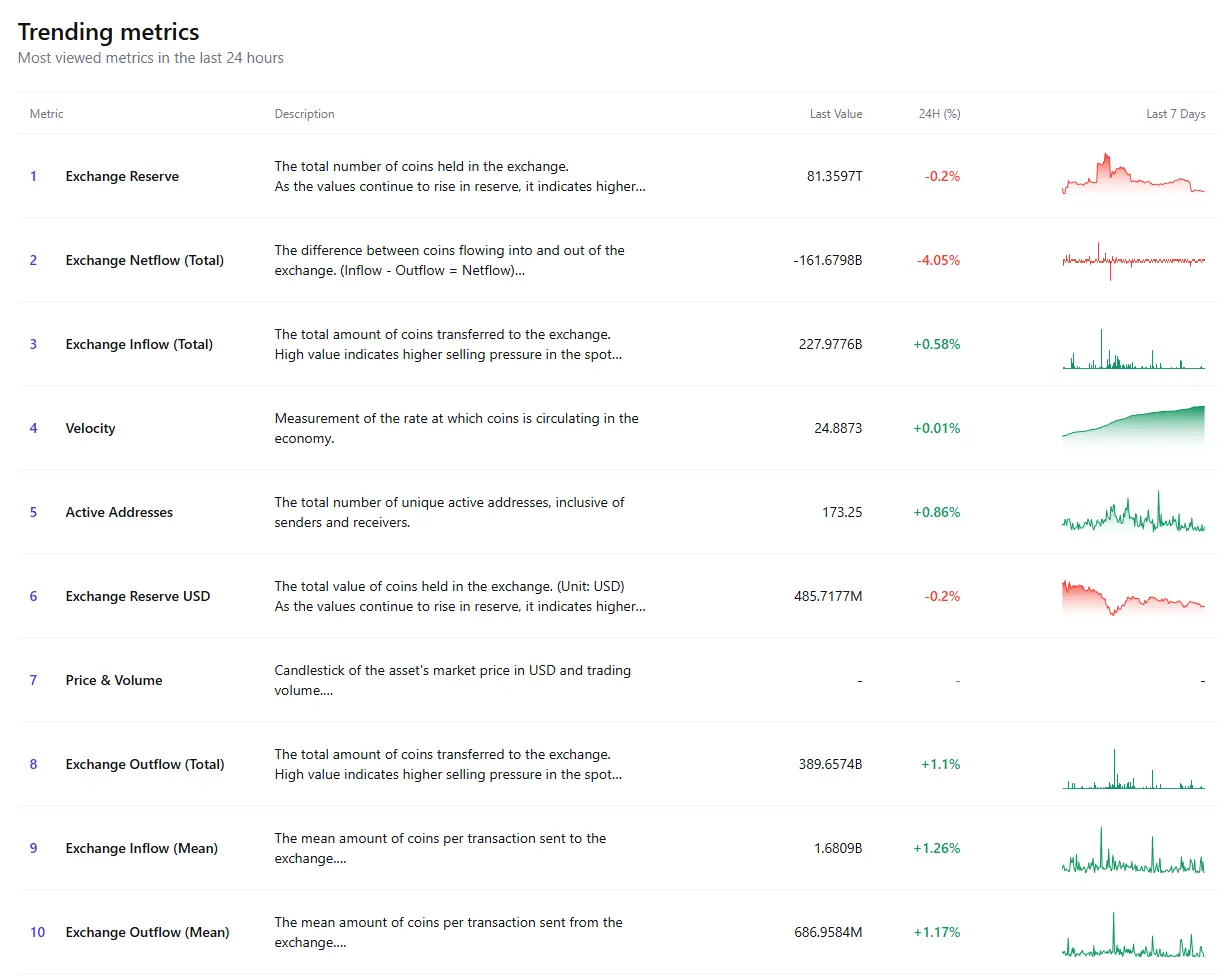Click the Exchange Reserve USD red chart
This screenshot has height=976, width=1228.
pyautogui.click(x=1132, y=596)
